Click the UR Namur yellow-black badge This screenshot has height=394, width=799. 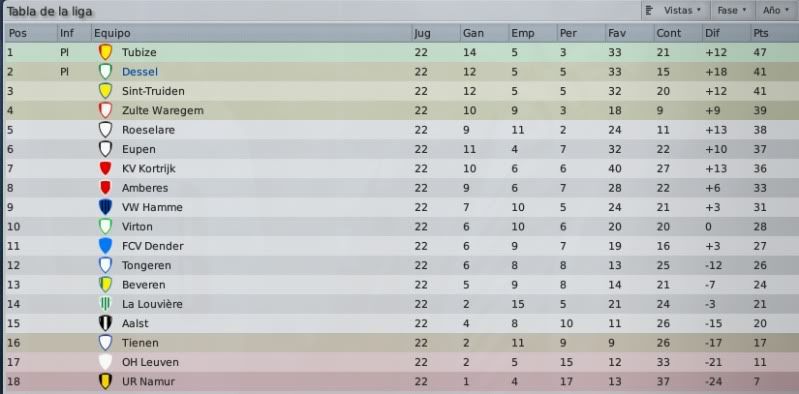pos(105,381)
